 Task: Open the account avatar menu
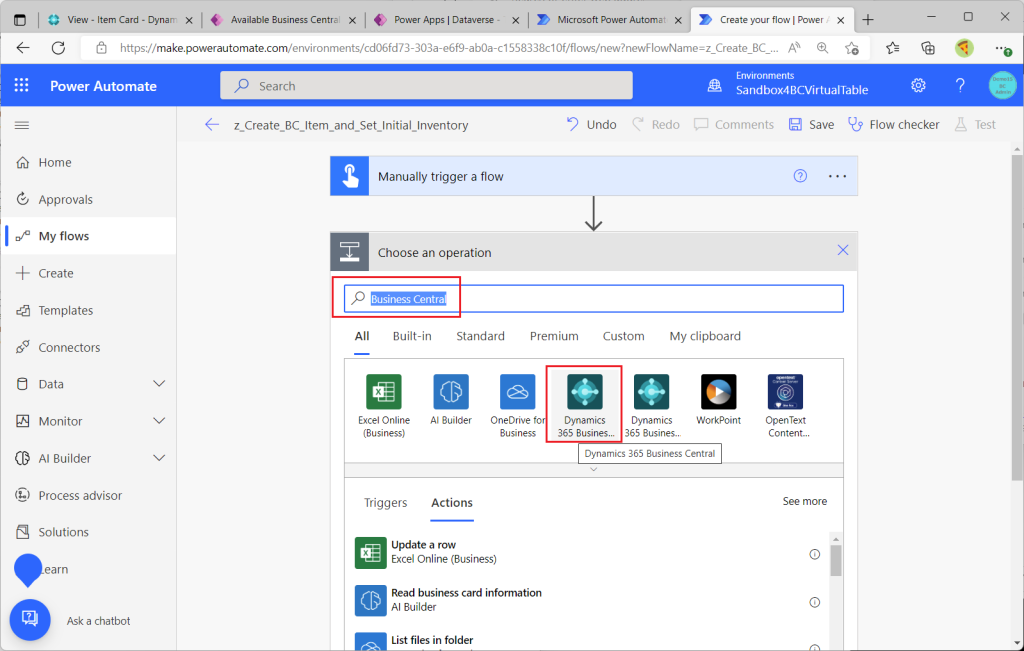click(1002, 86)
